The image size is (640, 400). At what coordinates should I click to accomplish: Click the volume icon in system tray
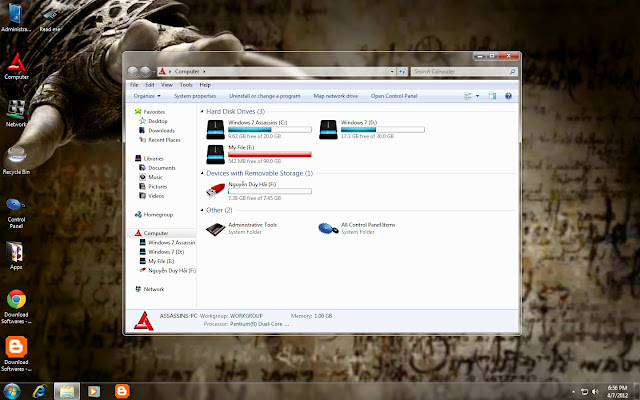click(595, 392)
